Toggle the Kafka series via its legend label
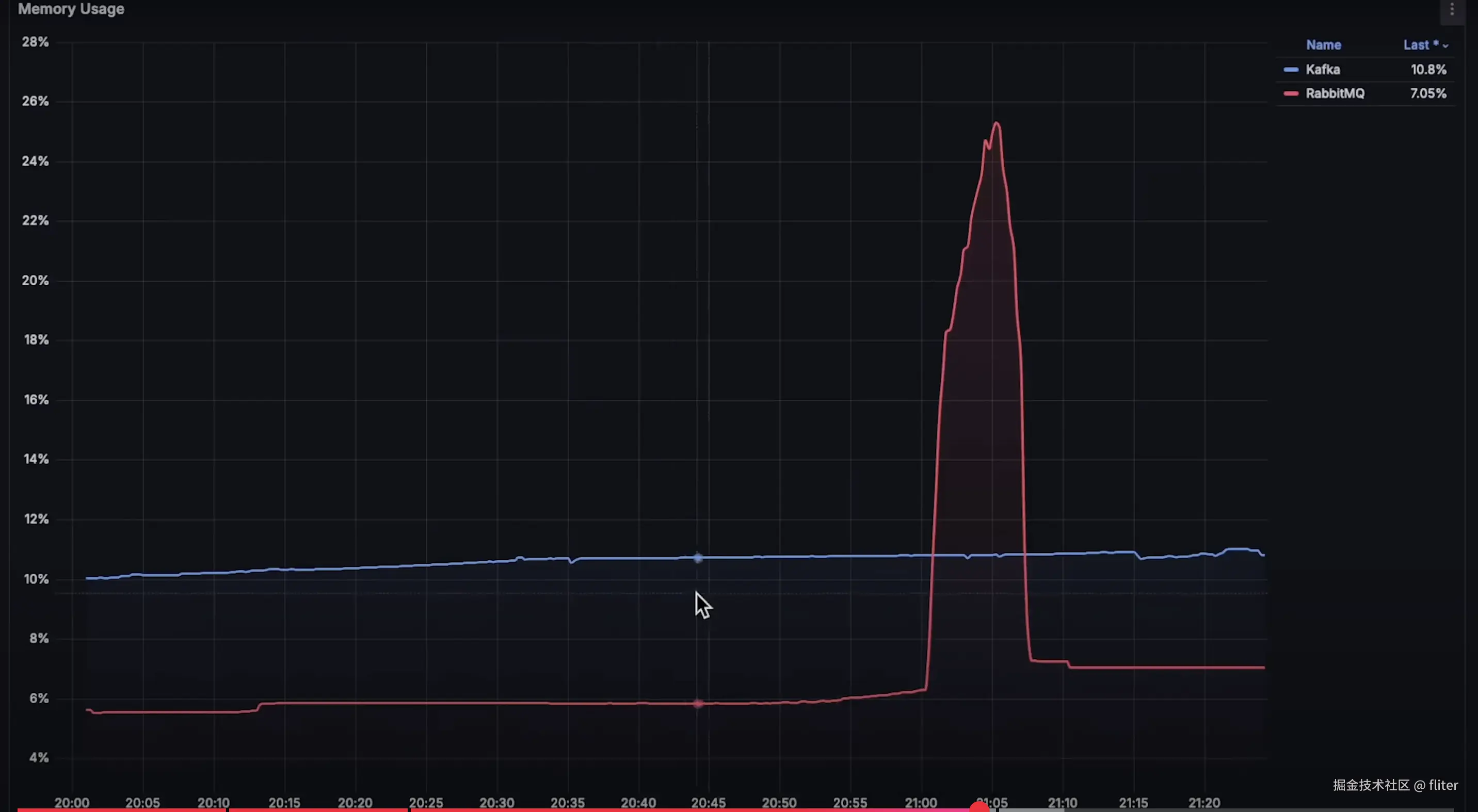This screenshot has height=812, width=1478. (x=1323, y=70)
